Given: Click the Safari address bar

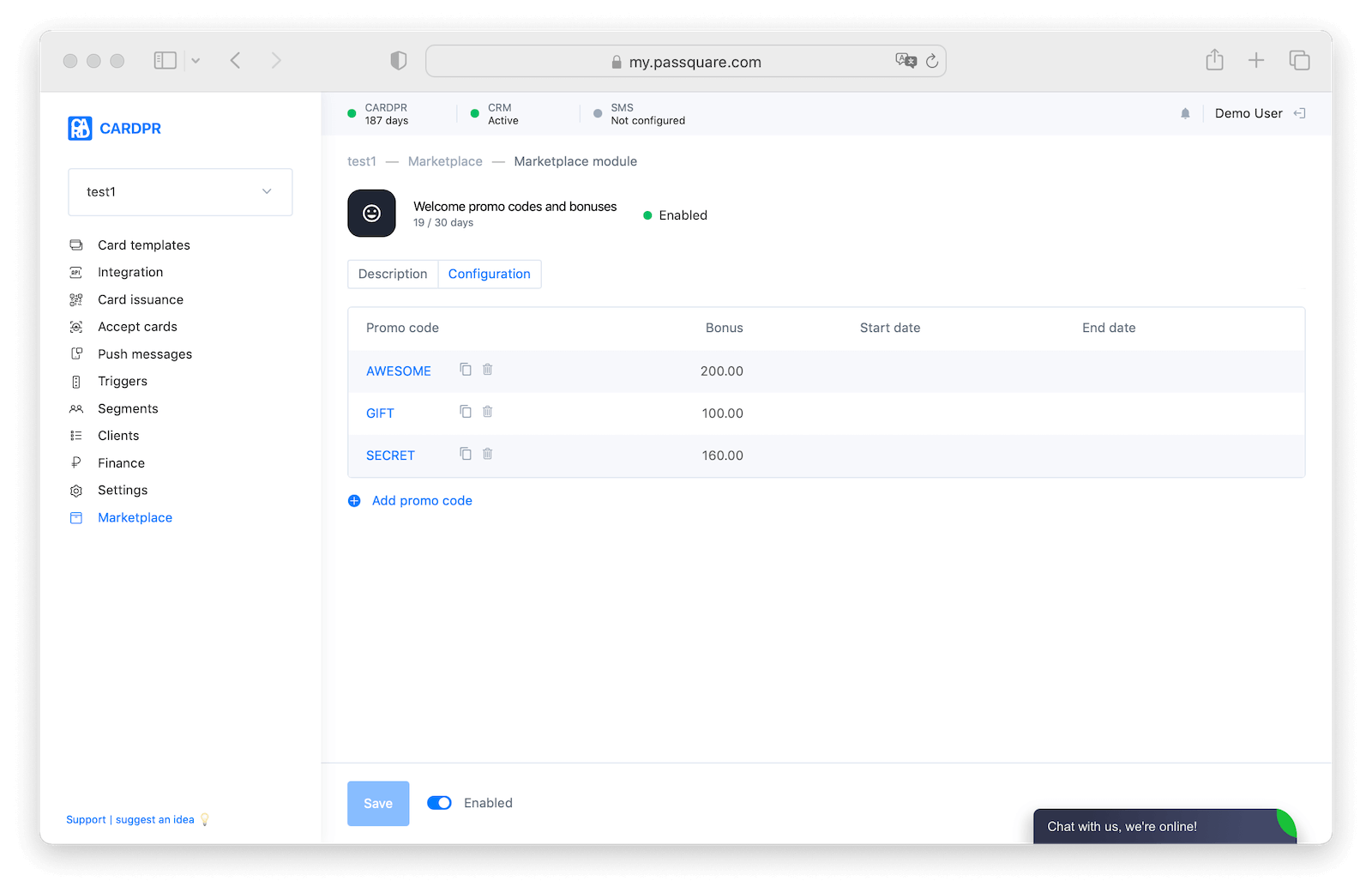Looking at the screenshot, I should pos(686,61).
